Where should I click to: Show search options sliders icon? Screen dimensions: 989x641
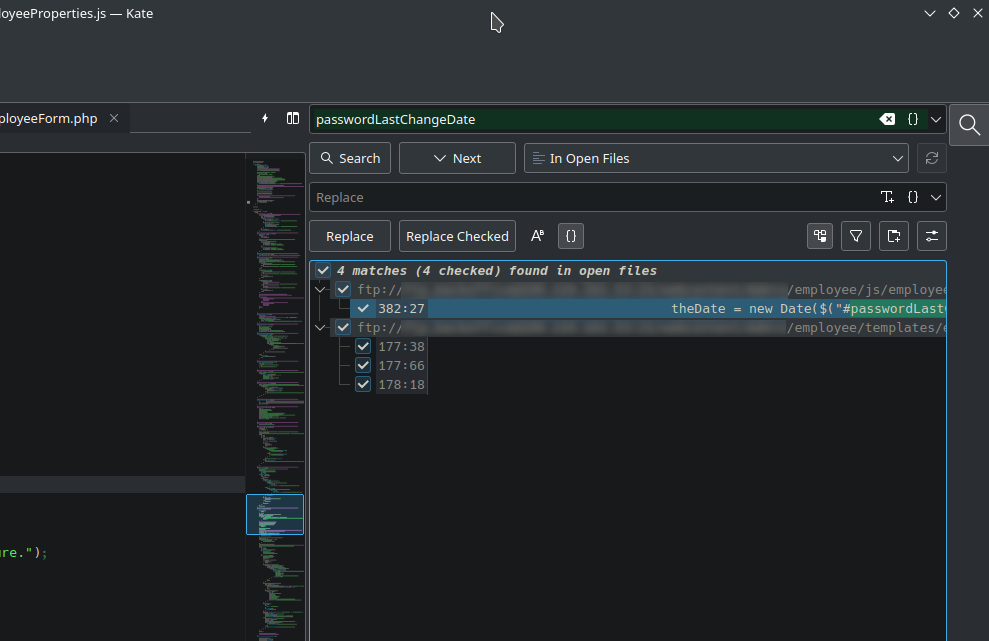coord(932,236)
